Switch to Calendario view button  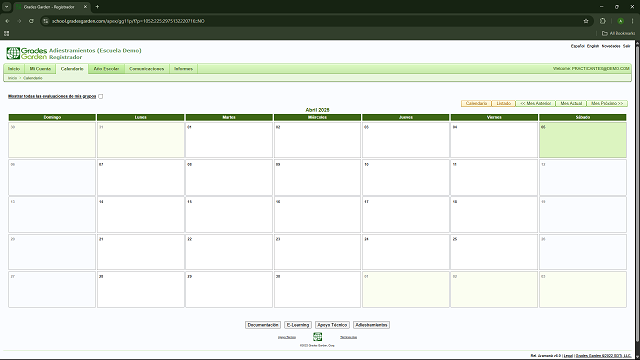pos(476,104)
